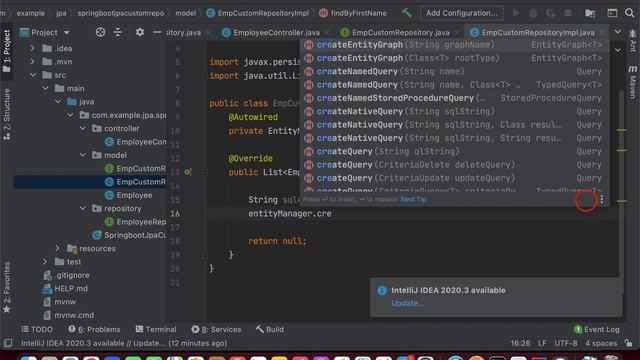This screenshot has height=360, width=640.
Task: Show hidden editor tabs dropdown
Action: tap(618, 31)
